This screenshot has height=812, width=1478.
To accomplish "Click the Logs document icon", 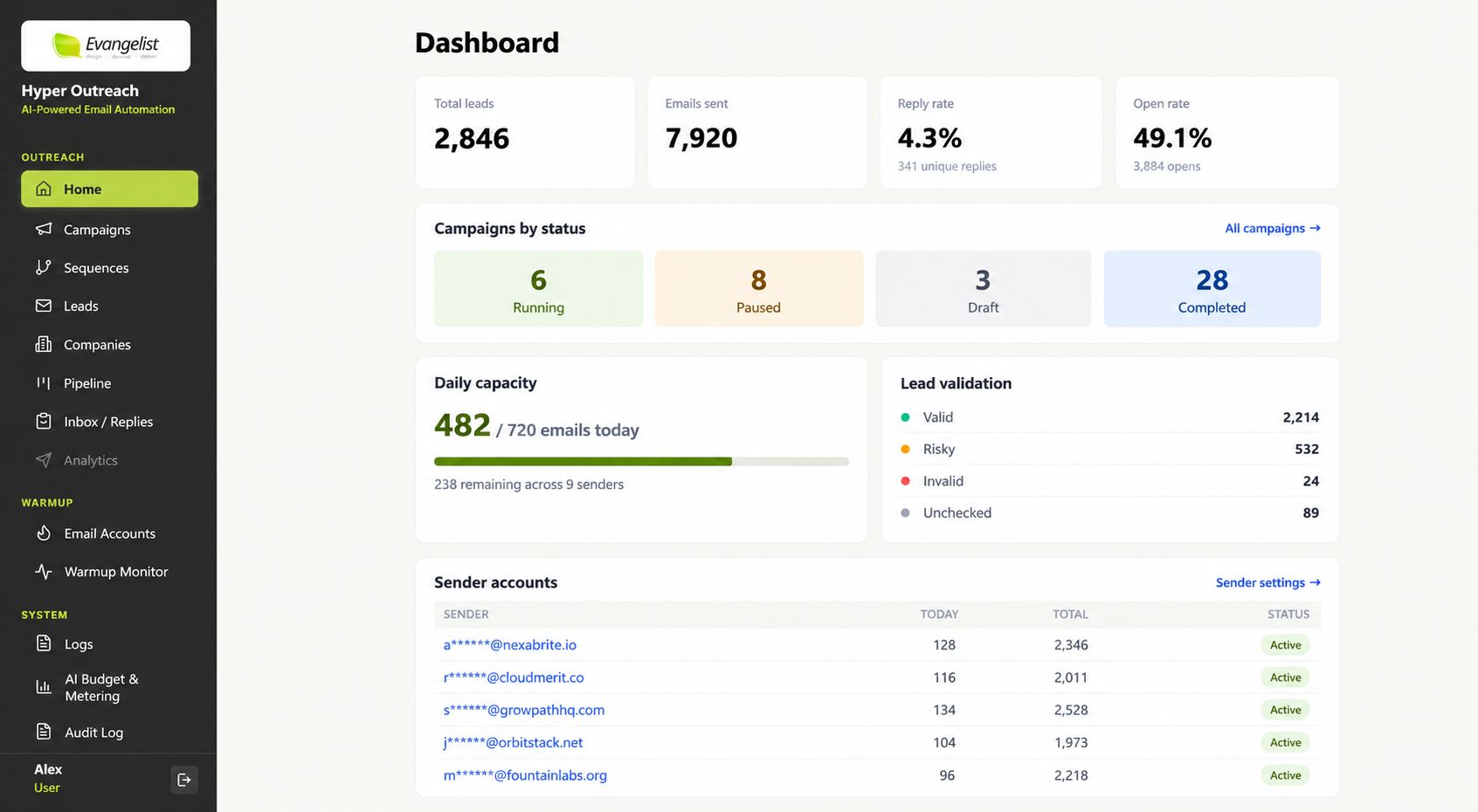I will click(44, 643).
